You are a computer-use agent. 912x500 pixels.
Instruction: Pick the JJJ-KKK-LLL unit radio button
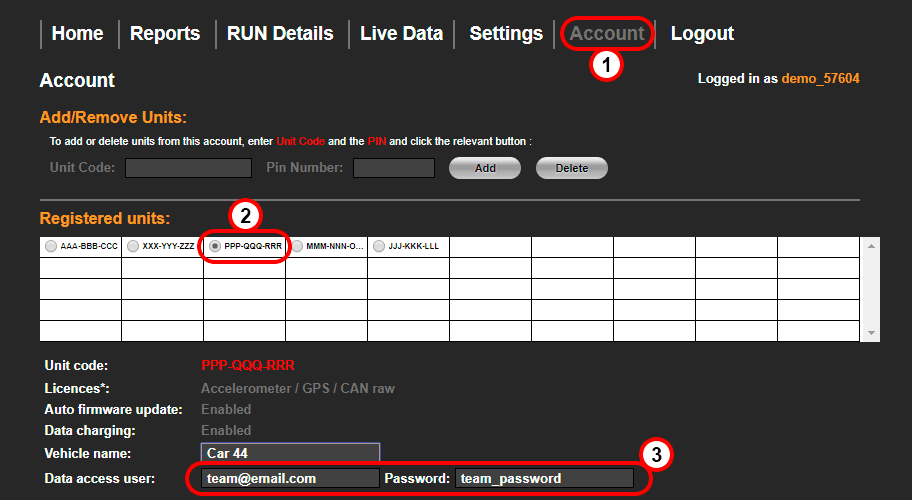tap(379, 246)
